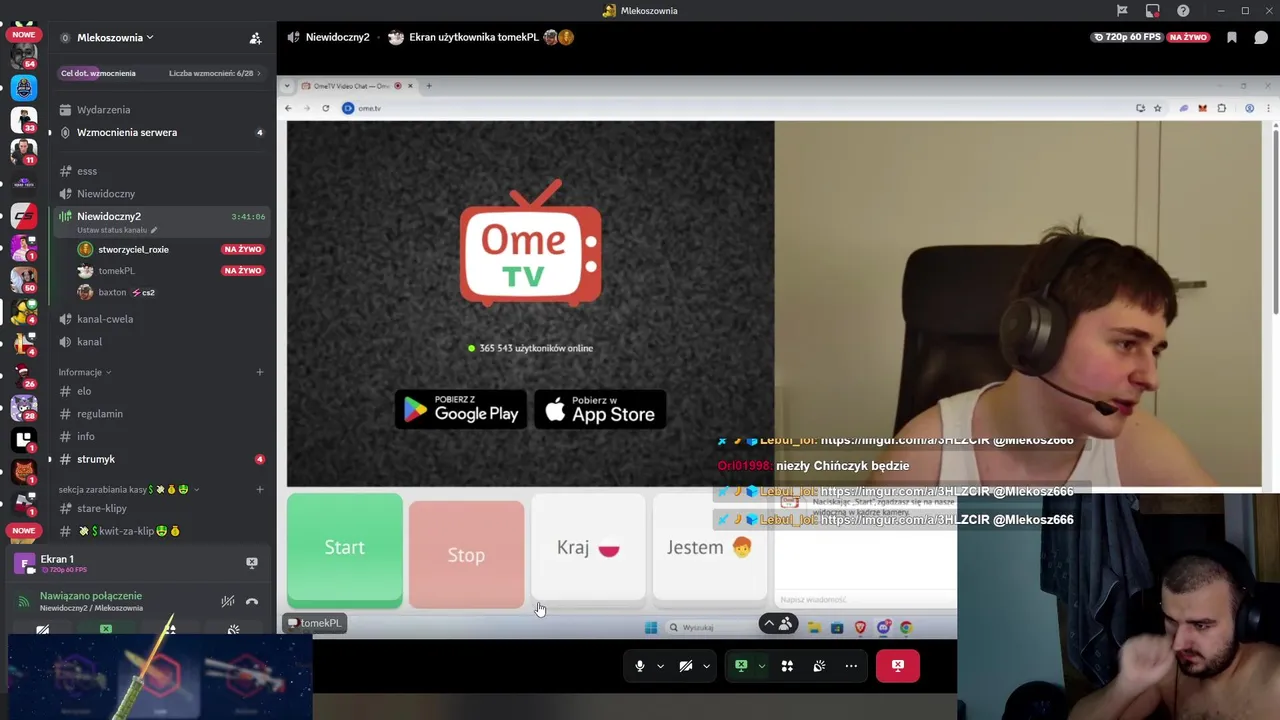
Task: Stop streaming via Ekran 1 panel icon
Action: 252,563
